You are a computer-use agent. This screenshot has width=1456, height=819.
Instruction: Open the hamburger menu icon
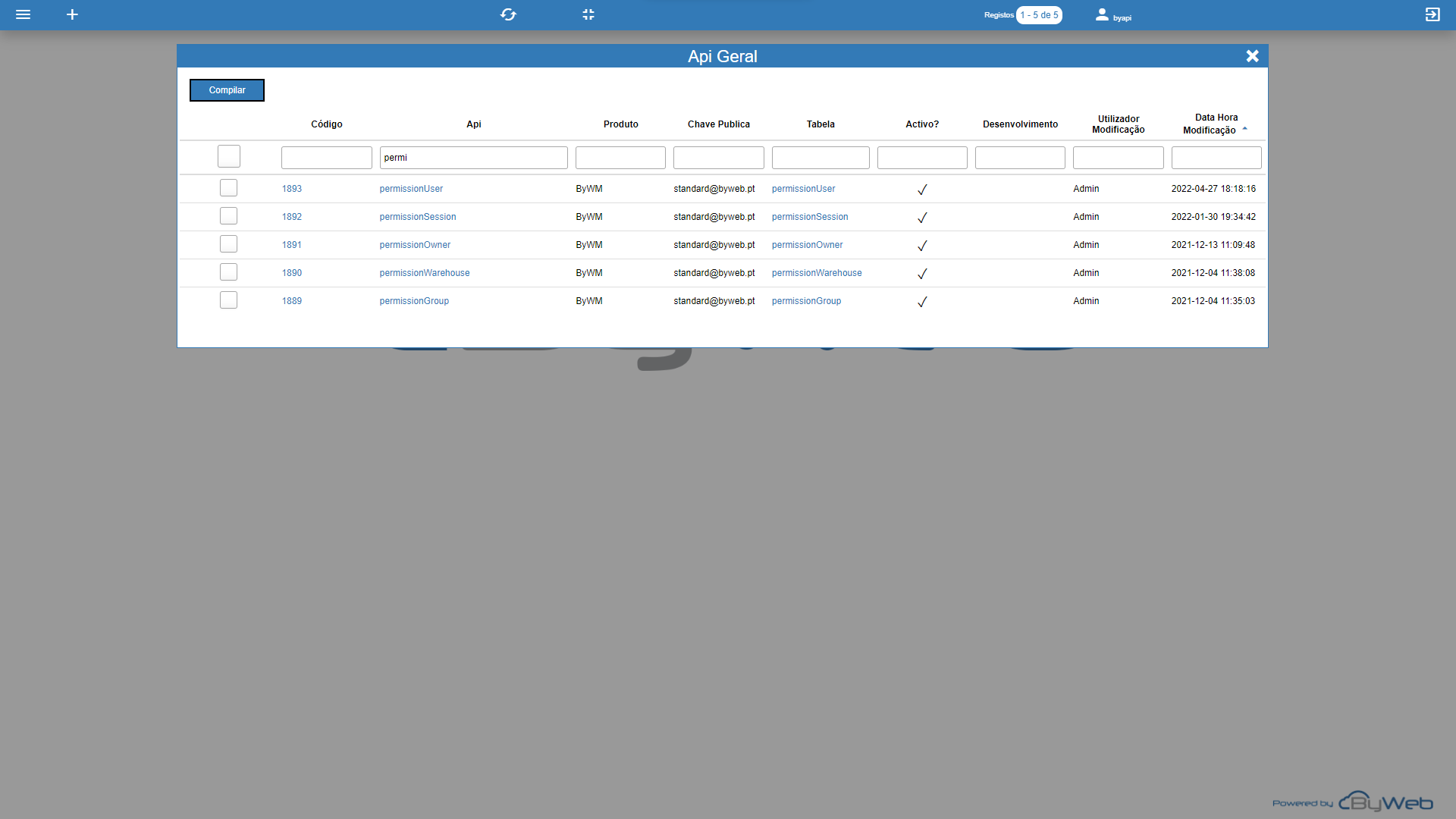(x=23, y=14)
